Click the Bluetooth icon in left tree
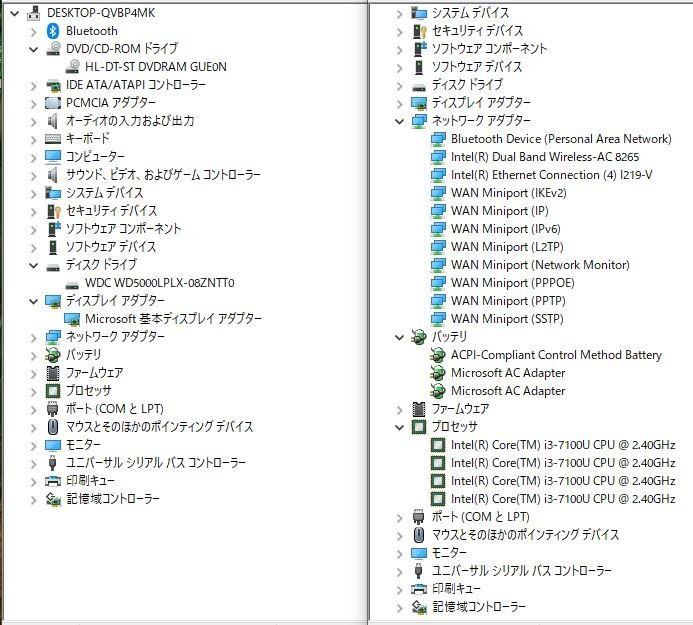The image size is (693, 625). [53, 30]
